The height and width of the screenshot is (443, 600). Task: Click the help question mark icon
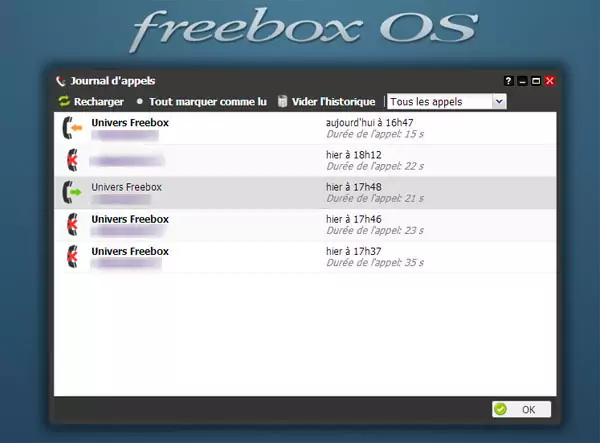click(508, 81)
